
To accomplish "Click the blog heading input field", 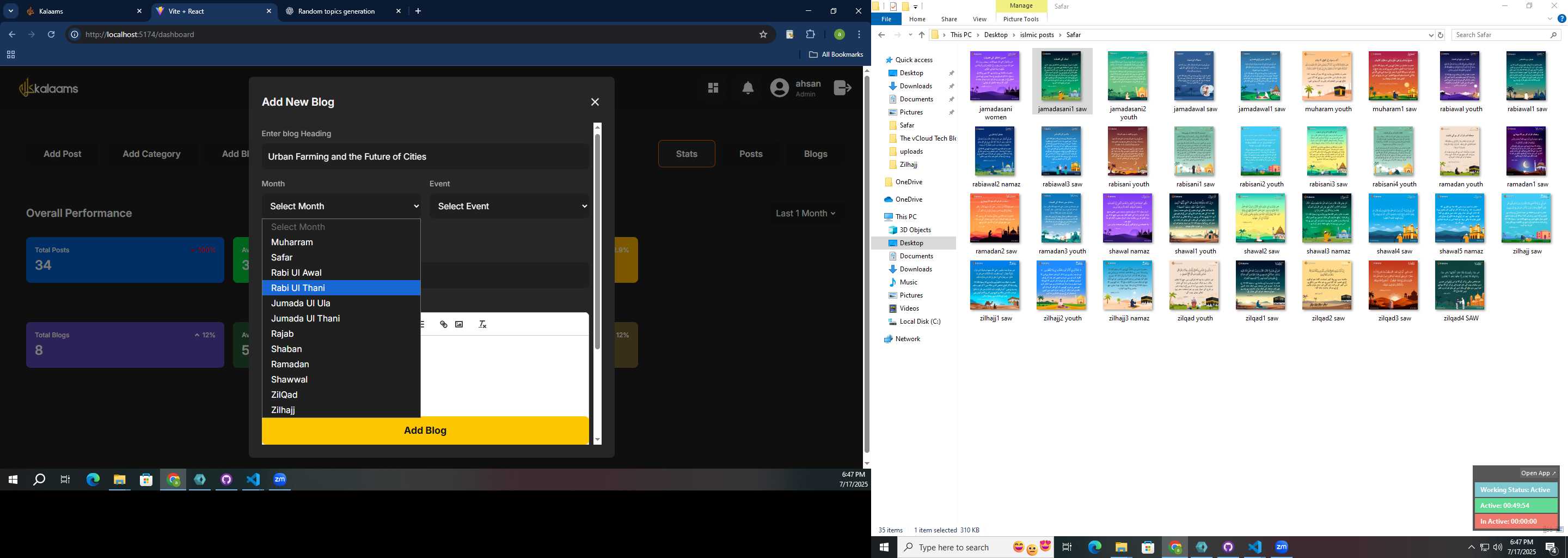I will [425, 156].
